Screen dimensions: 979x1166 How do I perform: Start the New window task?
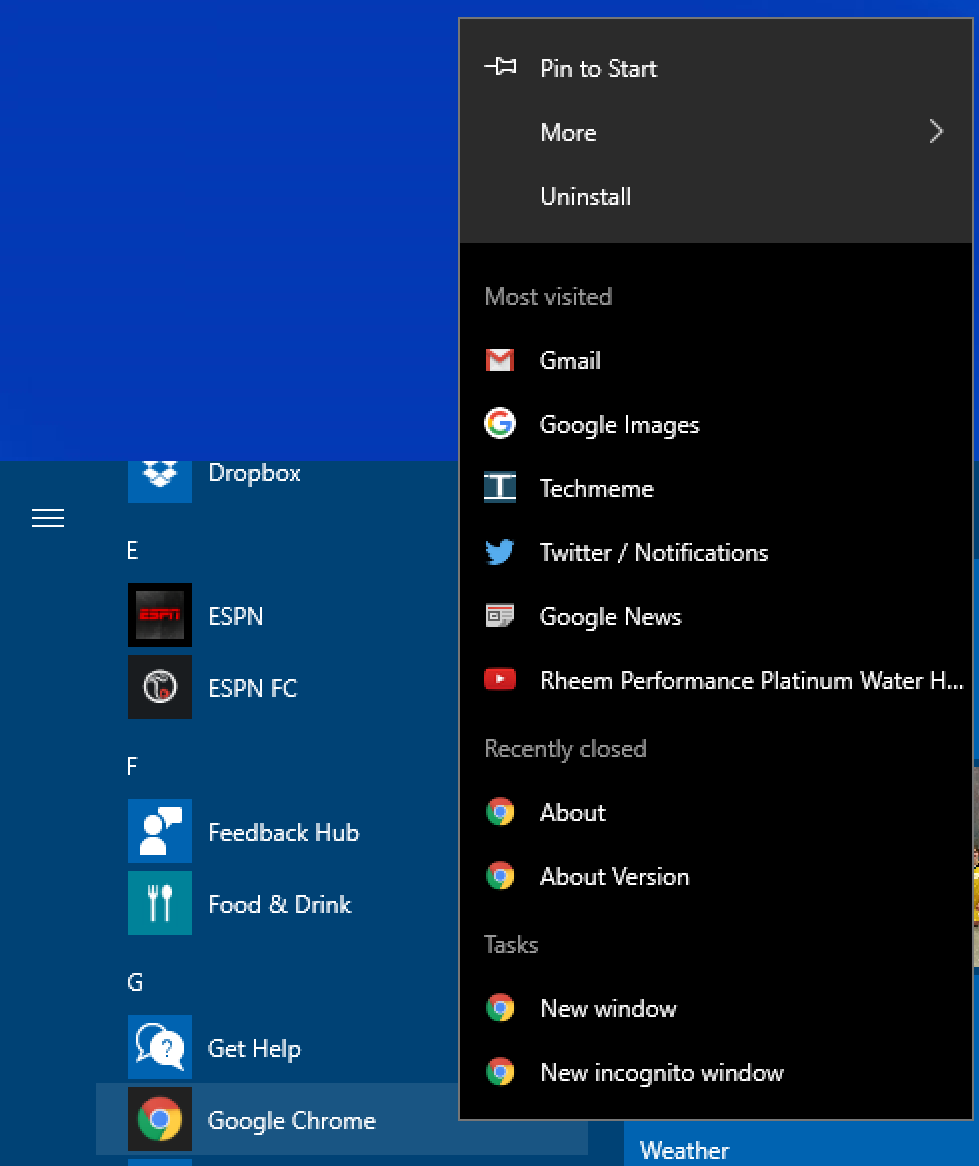[715, 1008]
